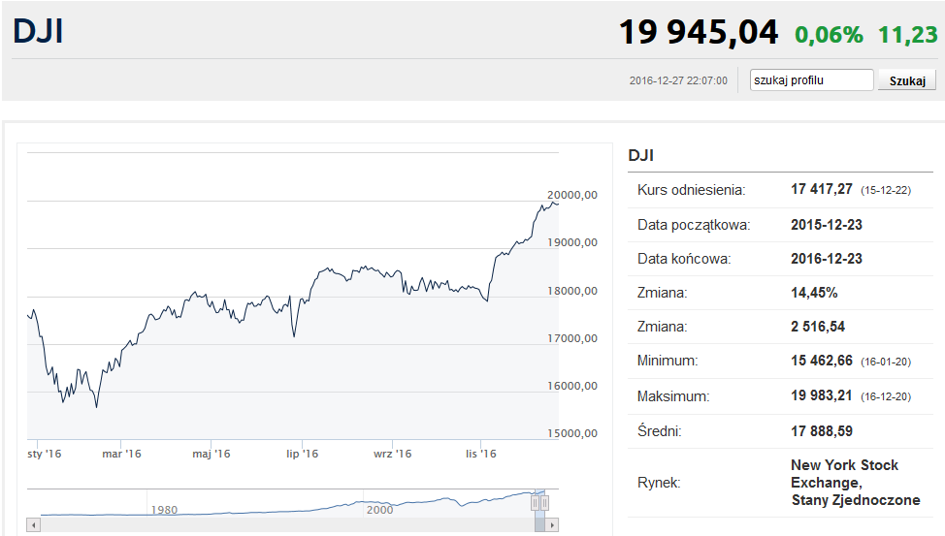This screenshot has width=945, height=536.
Task: Click the 19 945,04 index value
Action: point(699,32)
